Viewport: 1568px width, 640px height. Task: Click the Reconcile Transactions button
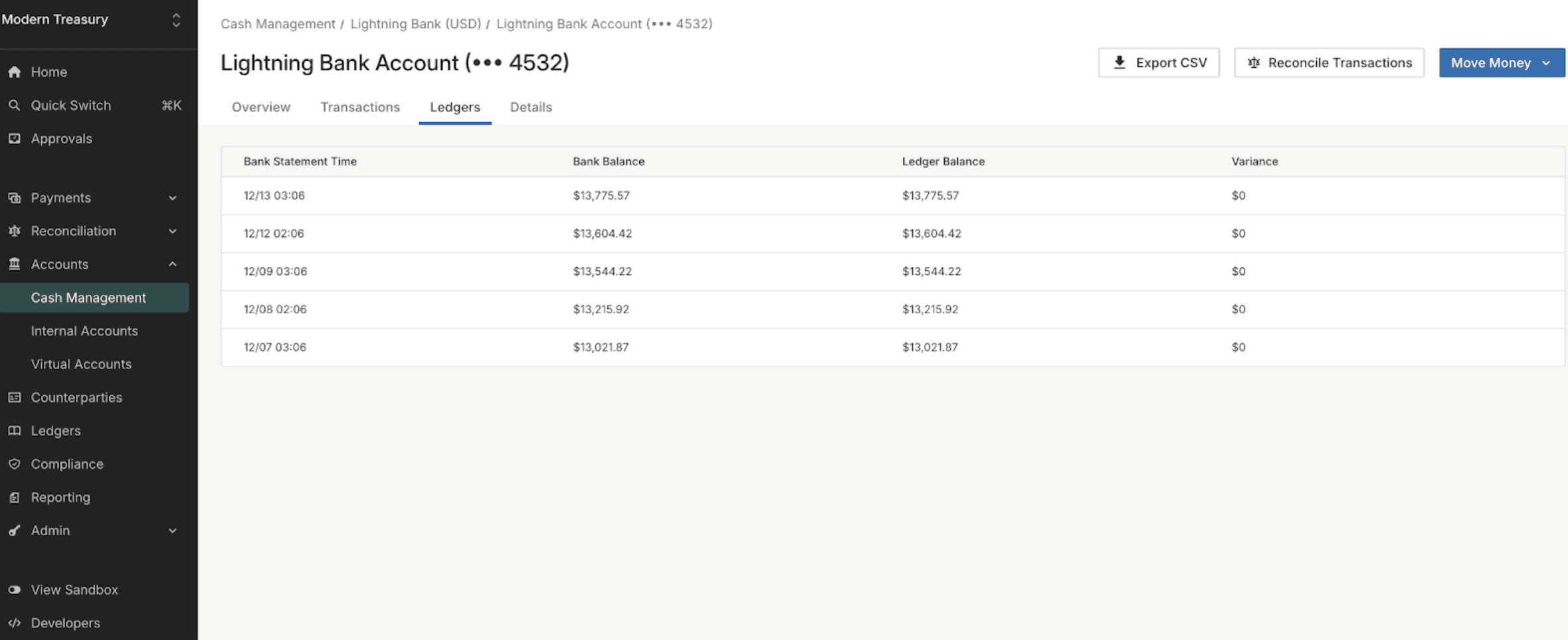tap(1329, 62)
